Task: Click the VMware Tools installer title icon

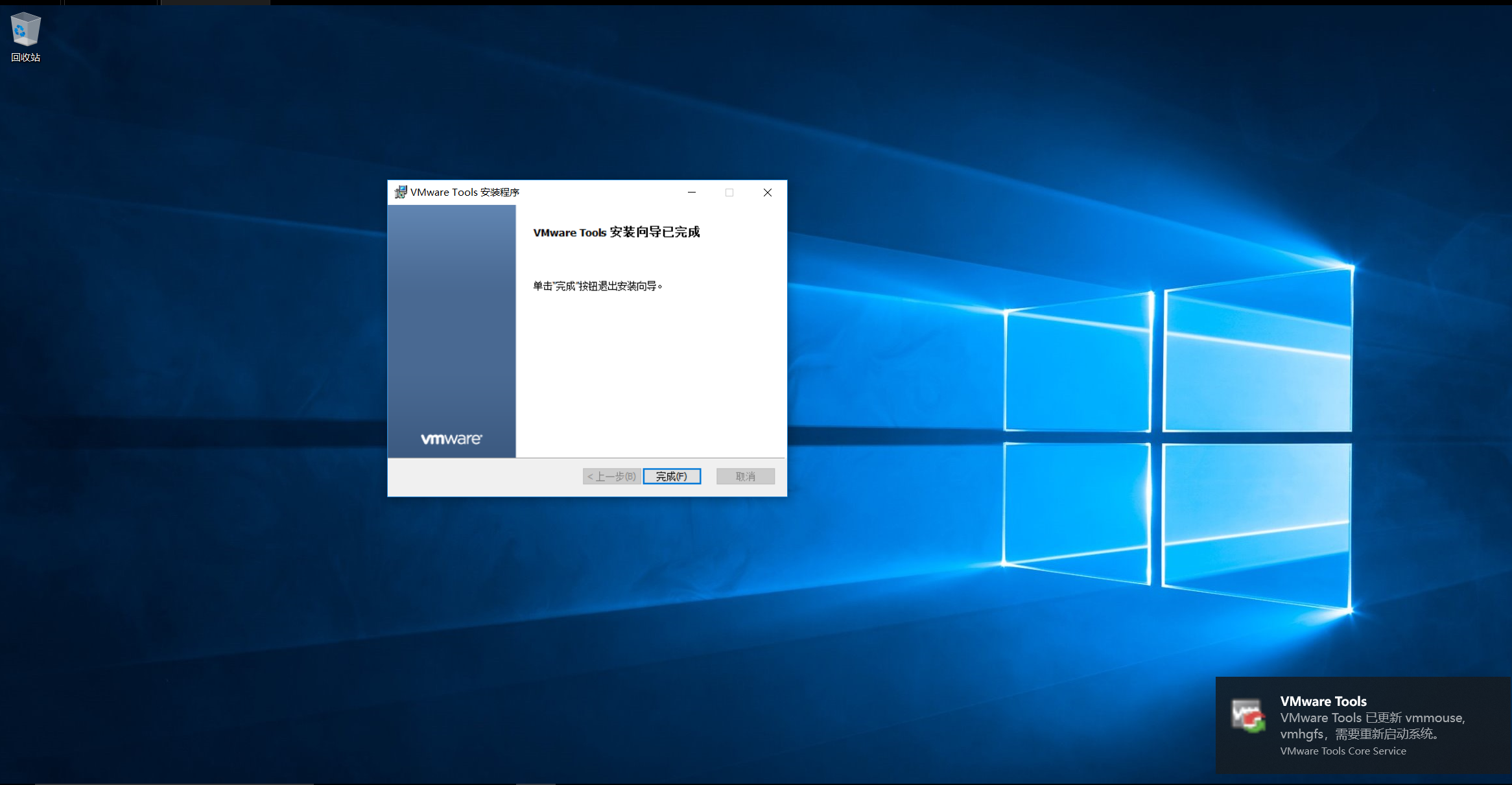Action: (401, 192)
